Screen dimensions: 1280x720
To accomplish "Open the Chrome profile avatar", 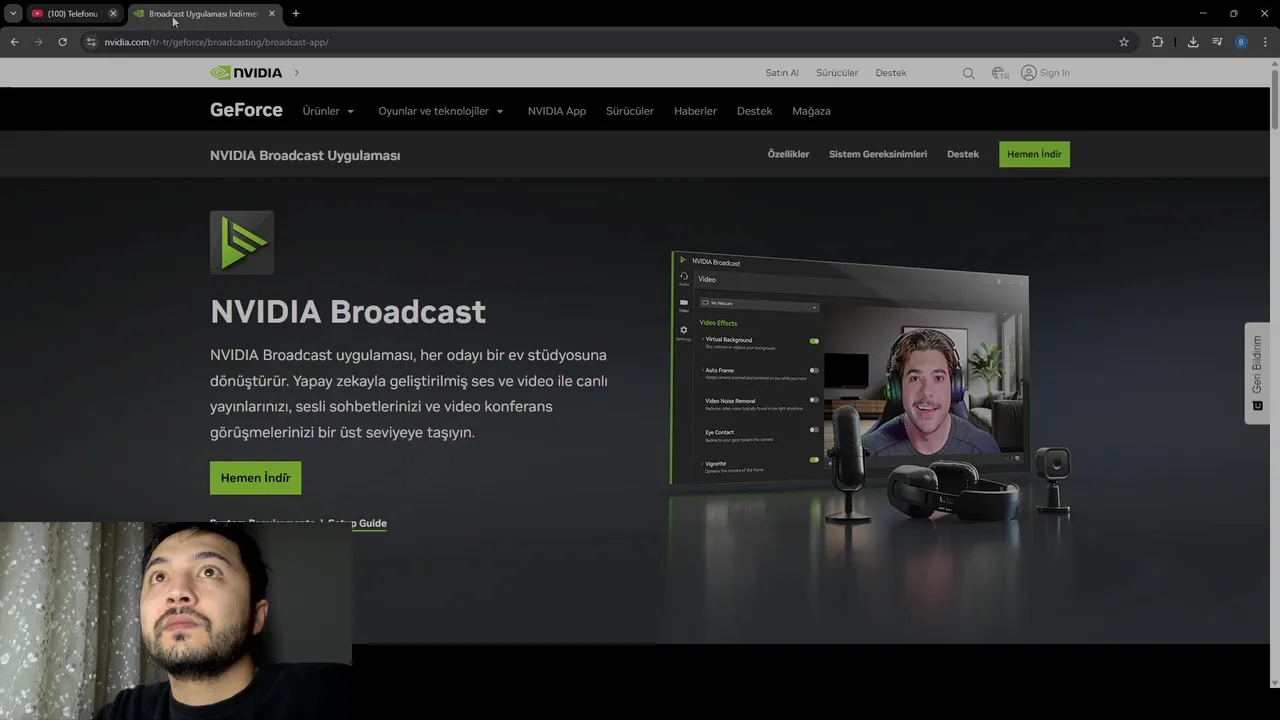I will (1241, 42).
